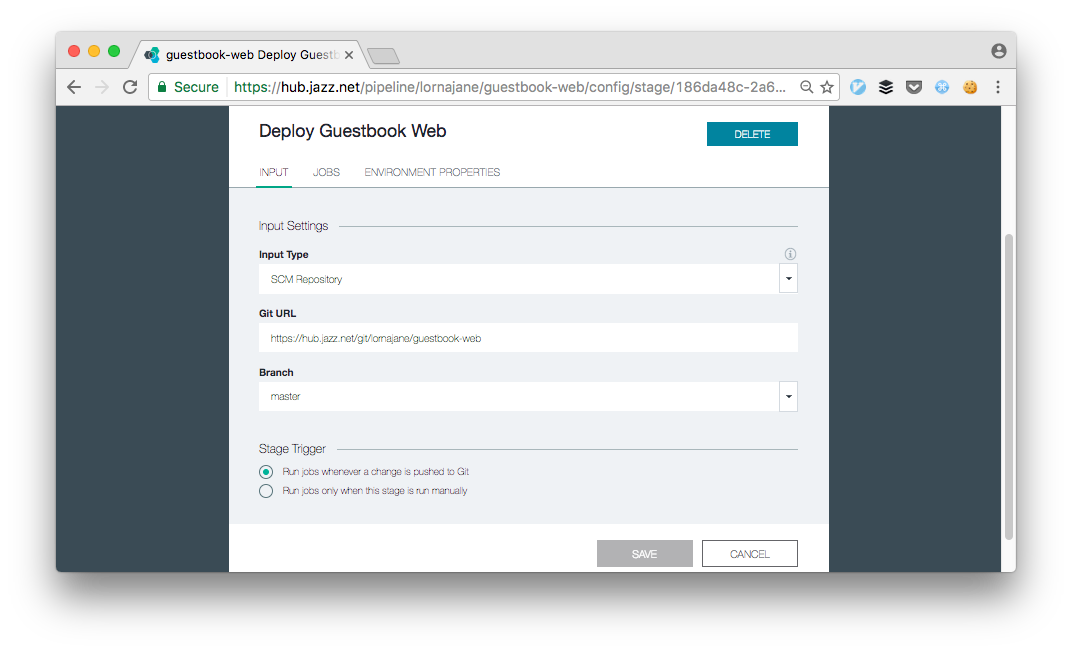Click the SAVE button
The width and height of the screenshot is (1072, 652).
click(645, 554)
